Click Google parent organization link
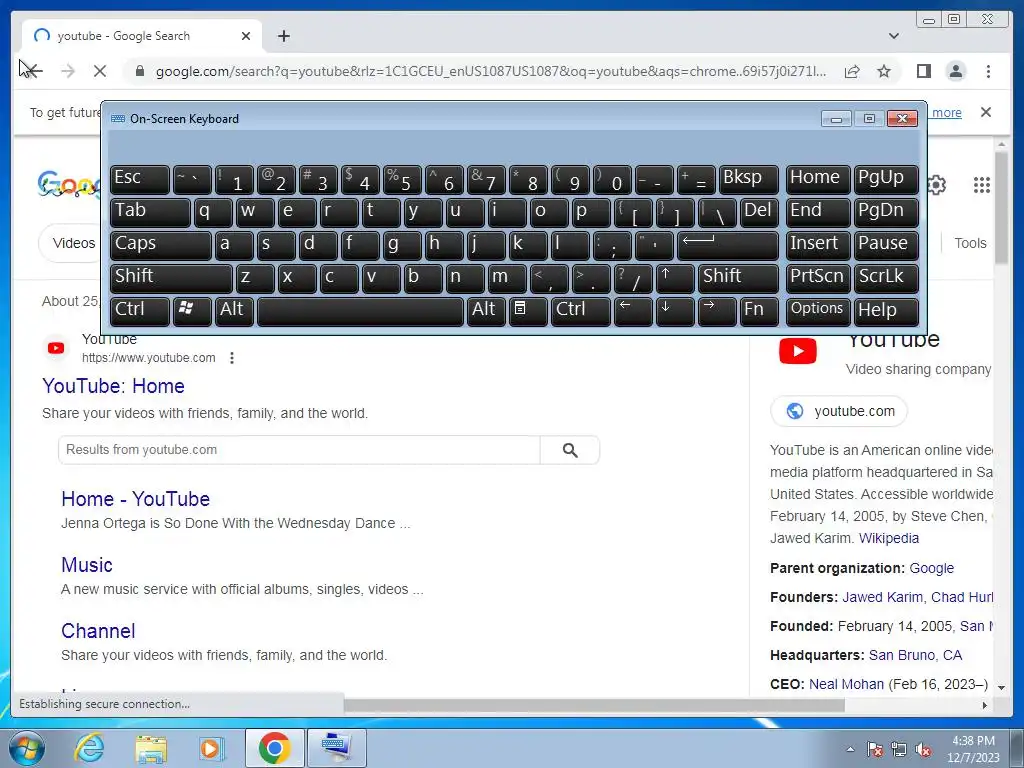Image resolution: width=1024 pixels, height=768 pixels. click(x=931, y=568)
